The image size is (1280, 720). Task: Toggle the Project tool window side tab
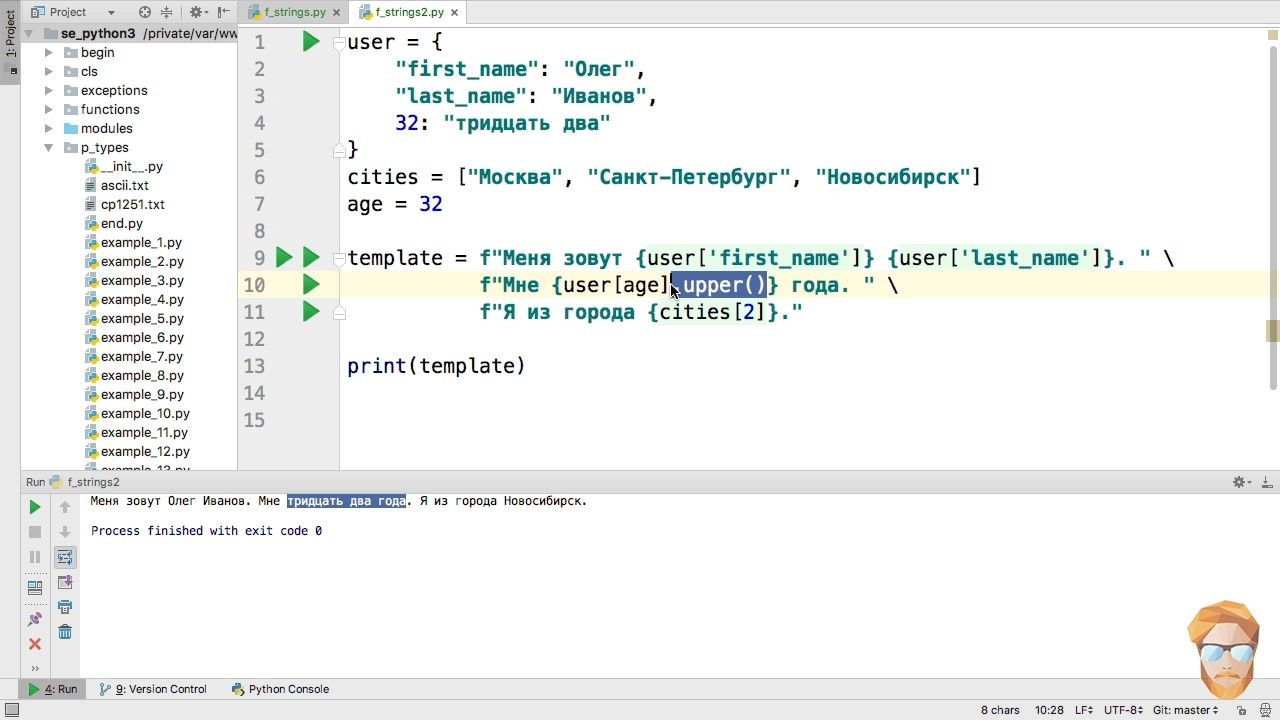(10, 40)
